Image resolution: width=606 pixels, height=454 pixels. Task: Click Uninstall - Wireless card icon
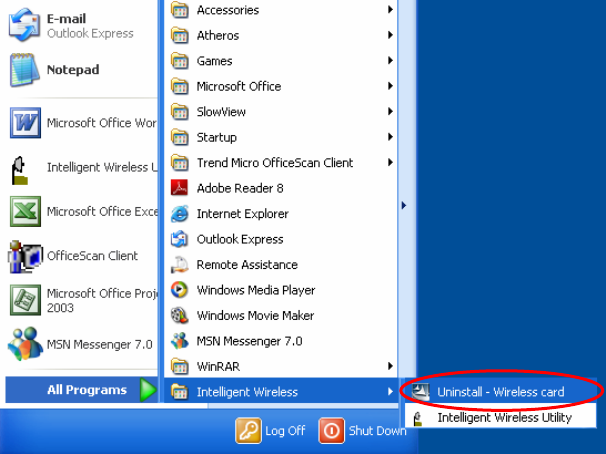(420, 391)
